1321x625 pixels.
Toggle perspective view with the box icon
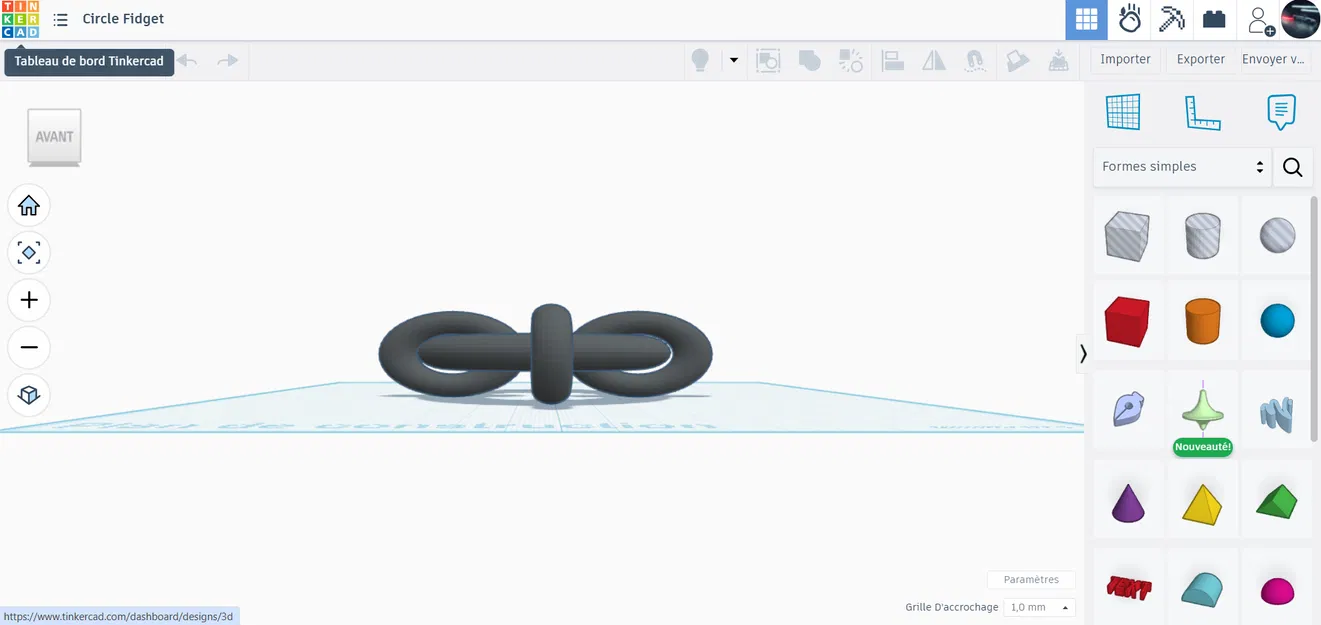pos(29,395)
